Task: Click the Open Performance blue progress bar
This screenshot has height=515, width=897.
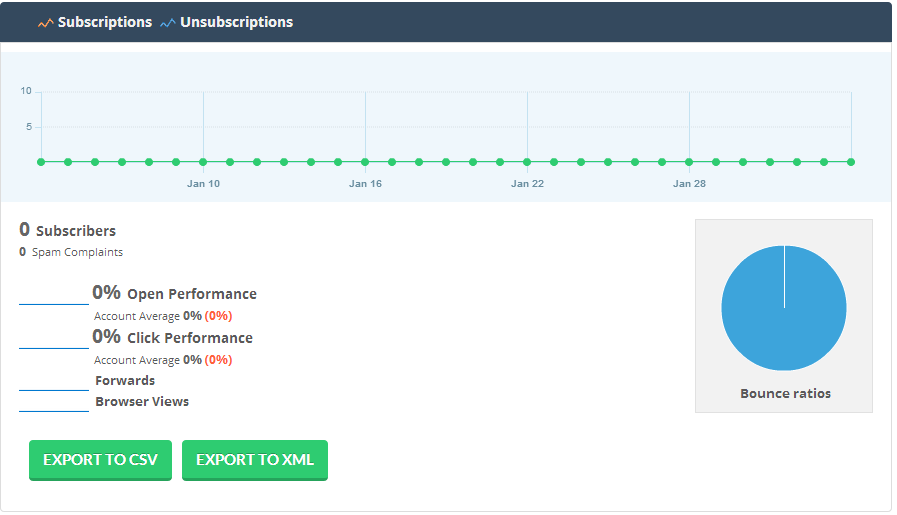Action: pos(54,304)
